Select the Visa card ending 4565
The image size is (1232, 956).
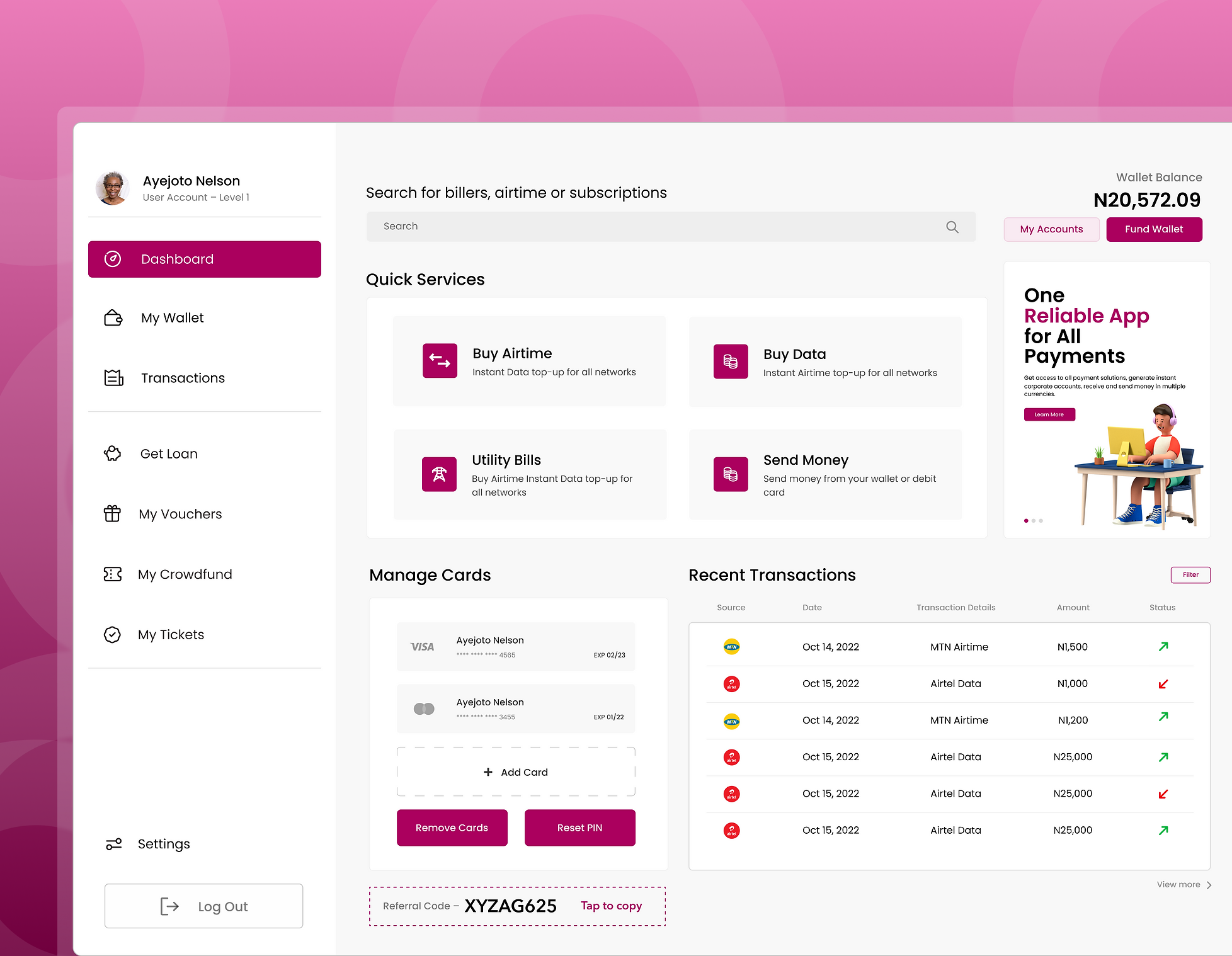click(x=515, y=647)
